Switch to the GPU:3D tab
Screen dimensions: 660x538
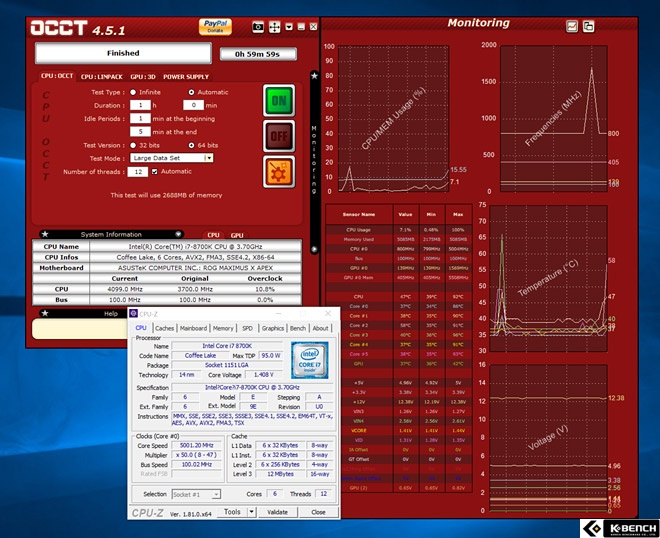[143, 77]
